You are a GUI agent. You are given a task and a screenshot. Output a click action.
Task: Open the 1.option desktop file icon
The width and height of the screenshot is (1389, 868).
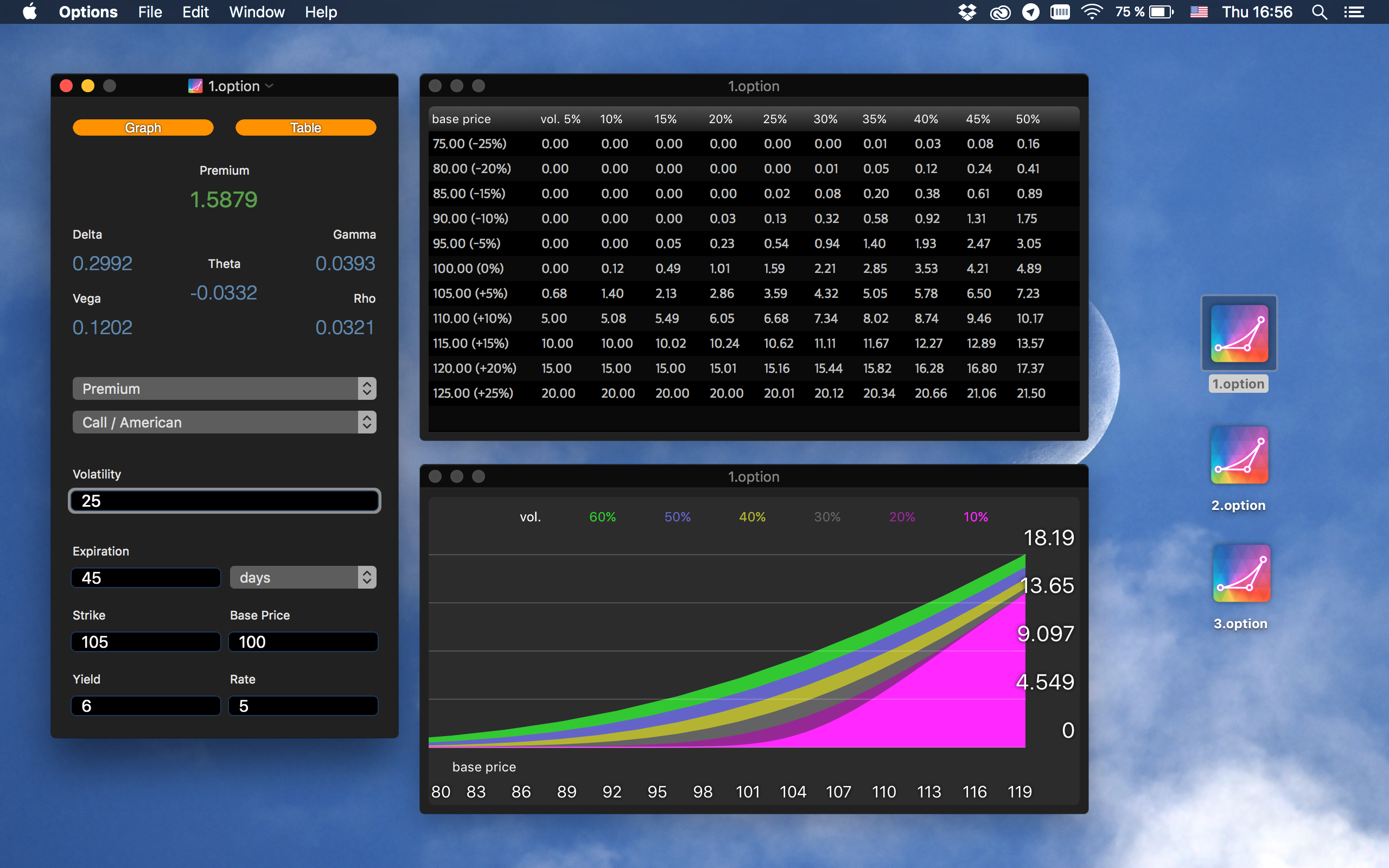pyautogui.click(x=1239, y=334)
